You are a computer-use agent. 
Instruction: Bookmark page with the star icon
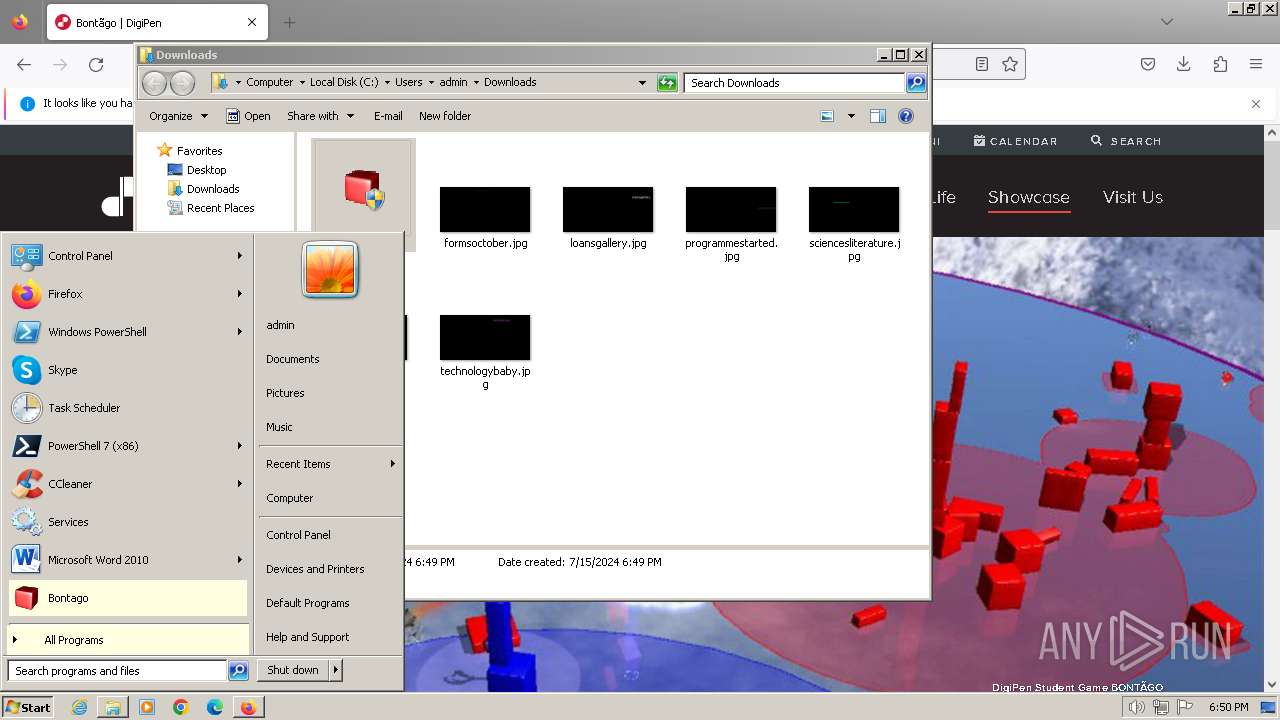[1010, 64]
